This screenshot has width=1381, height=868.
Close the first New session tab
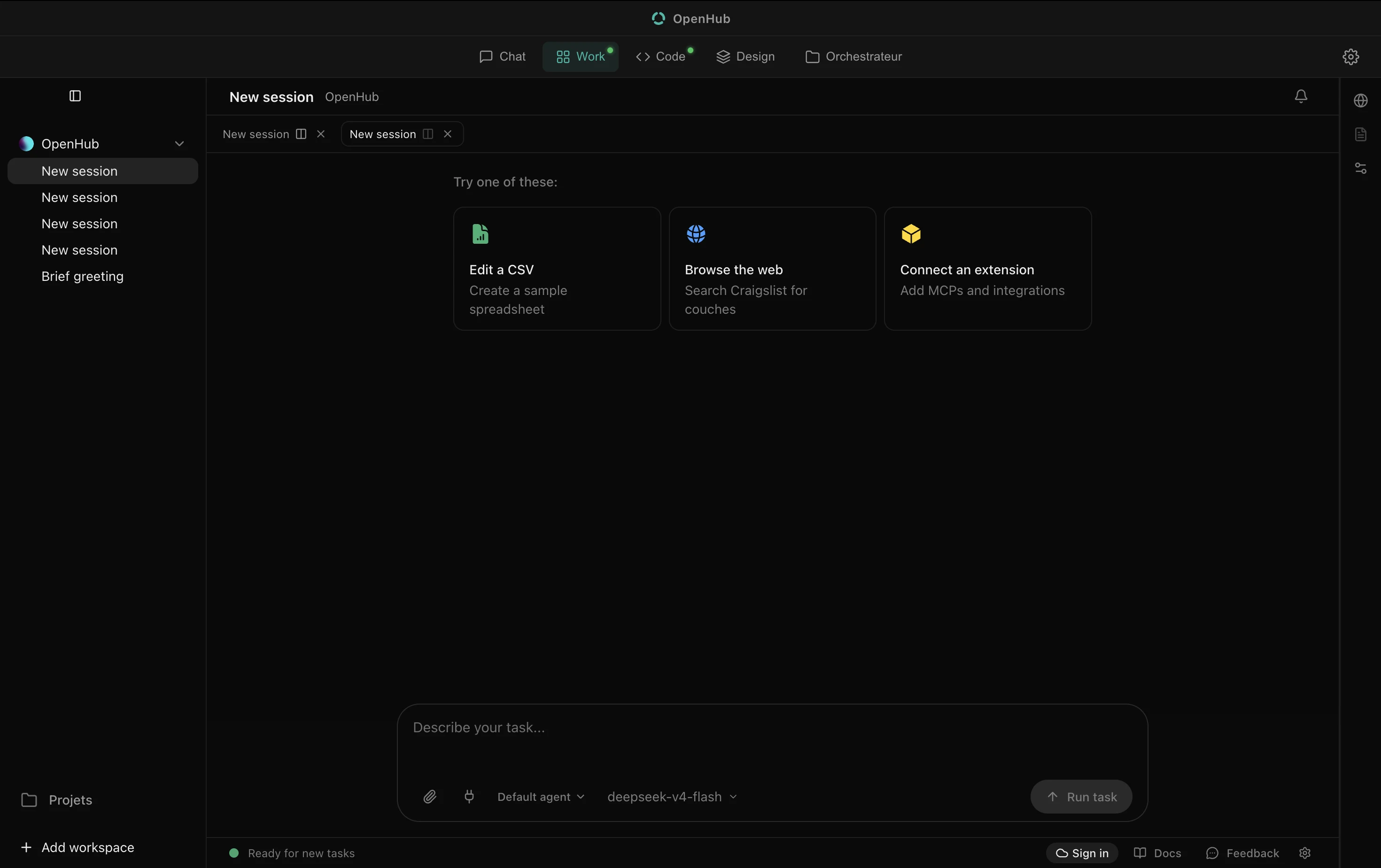(321, 134)
